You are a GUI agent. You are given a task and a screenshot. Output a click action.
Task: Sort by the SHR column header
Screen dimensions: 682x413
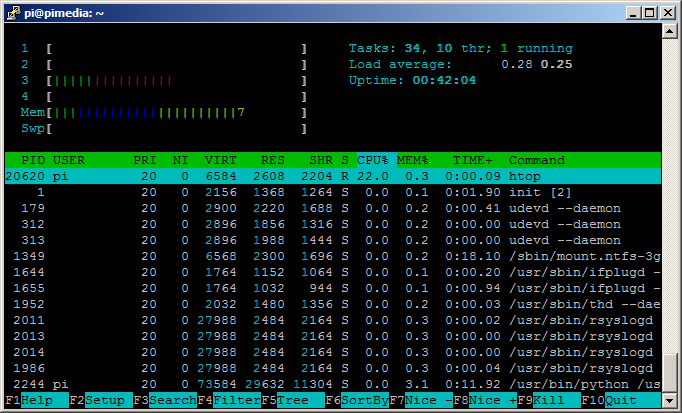point(321,160)
